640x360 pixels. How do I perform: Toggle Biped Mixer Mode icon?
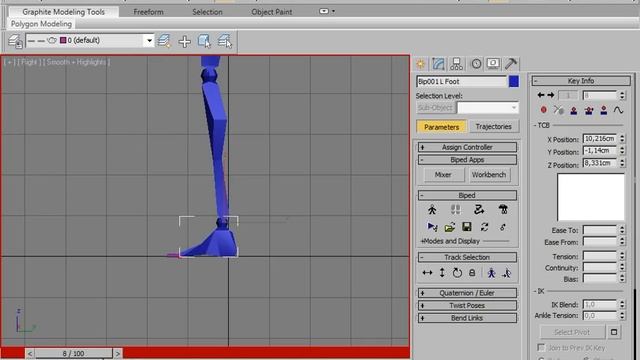click(x=503, y=210)
